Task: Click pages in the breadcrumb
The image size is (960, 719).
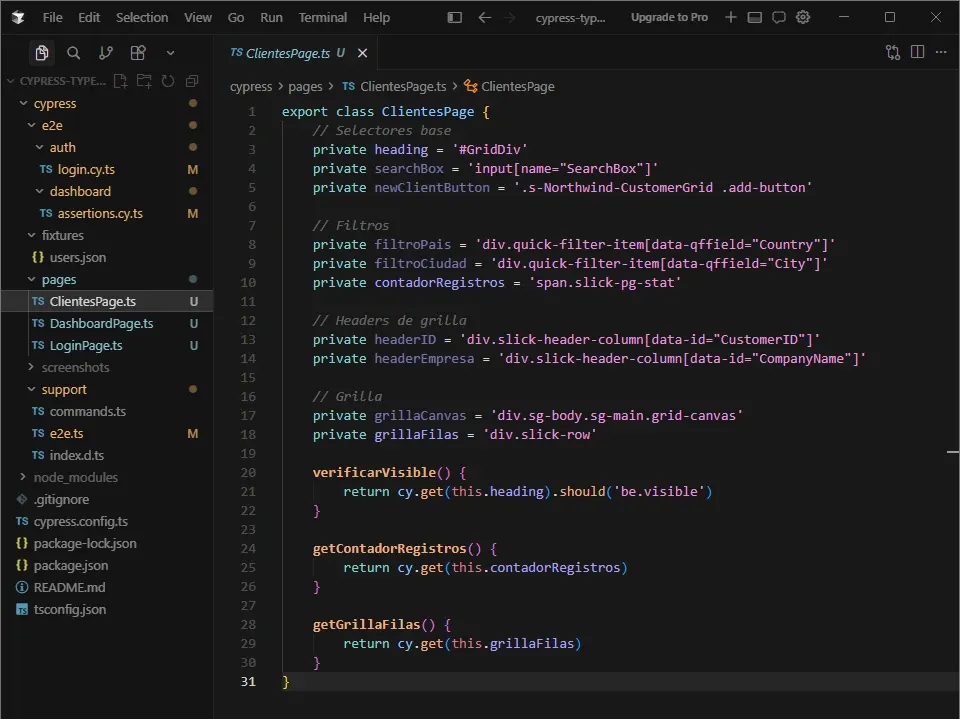Action: tap(305, 87)
